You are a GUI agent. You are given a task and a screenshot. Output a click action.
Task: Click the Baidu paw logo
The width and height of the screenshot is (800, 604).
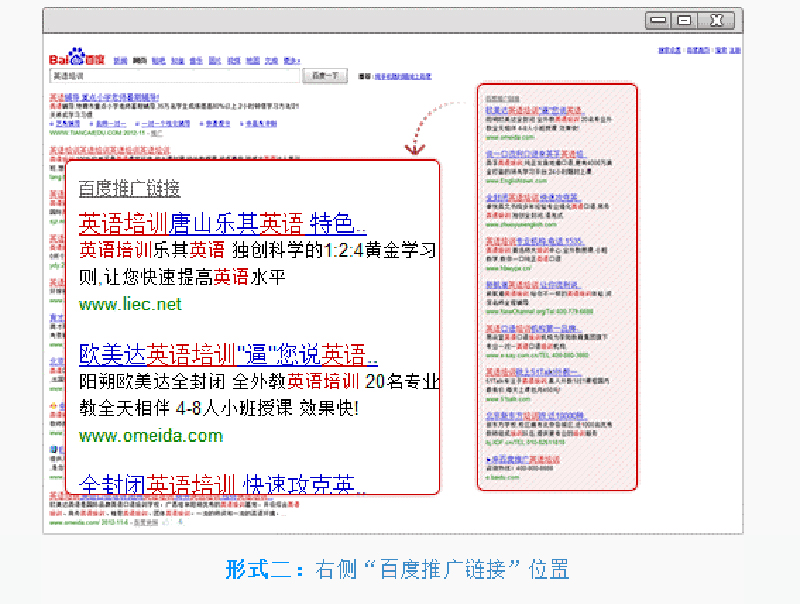coord(77,57)
